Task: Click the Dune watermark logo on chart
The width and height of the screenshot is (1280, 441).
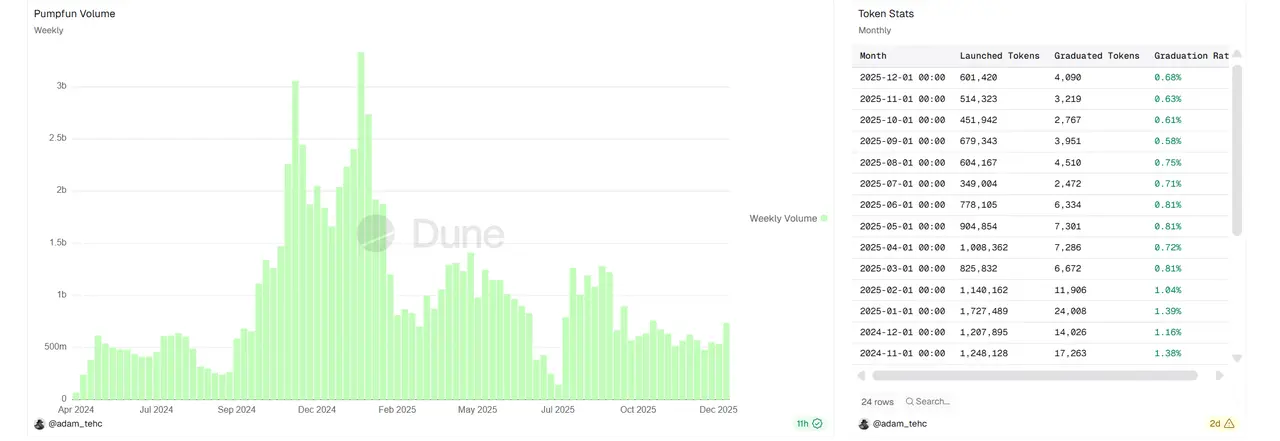Action: pos(377,233)
